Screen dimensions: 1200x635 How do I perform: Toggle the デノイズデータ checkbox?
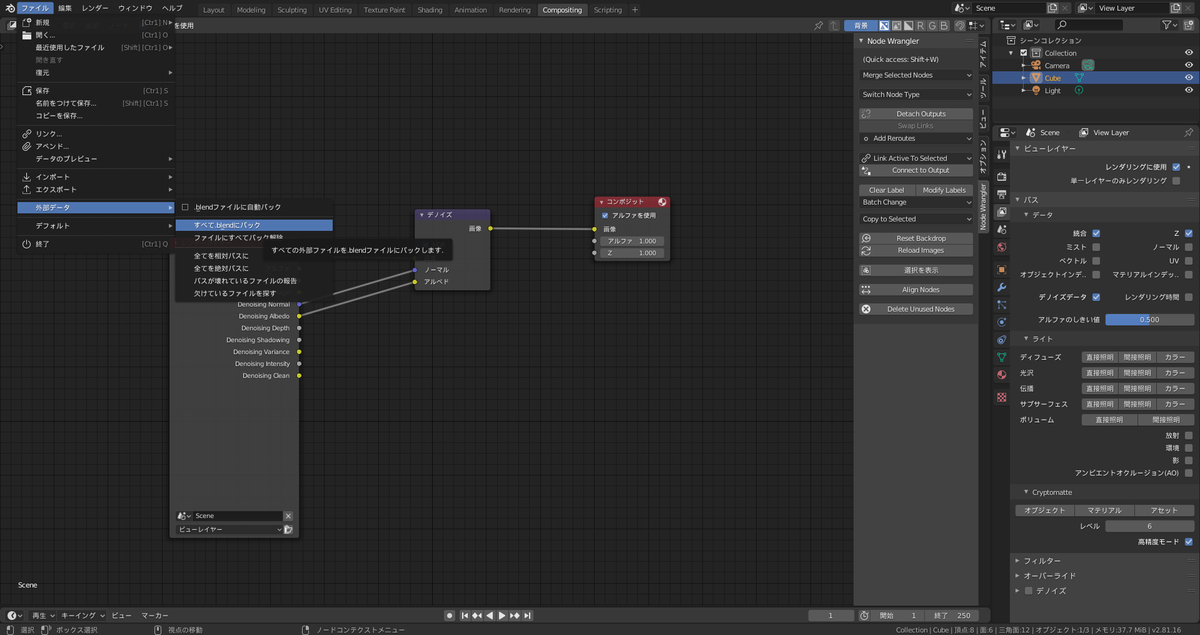(x=1096, y=297)
